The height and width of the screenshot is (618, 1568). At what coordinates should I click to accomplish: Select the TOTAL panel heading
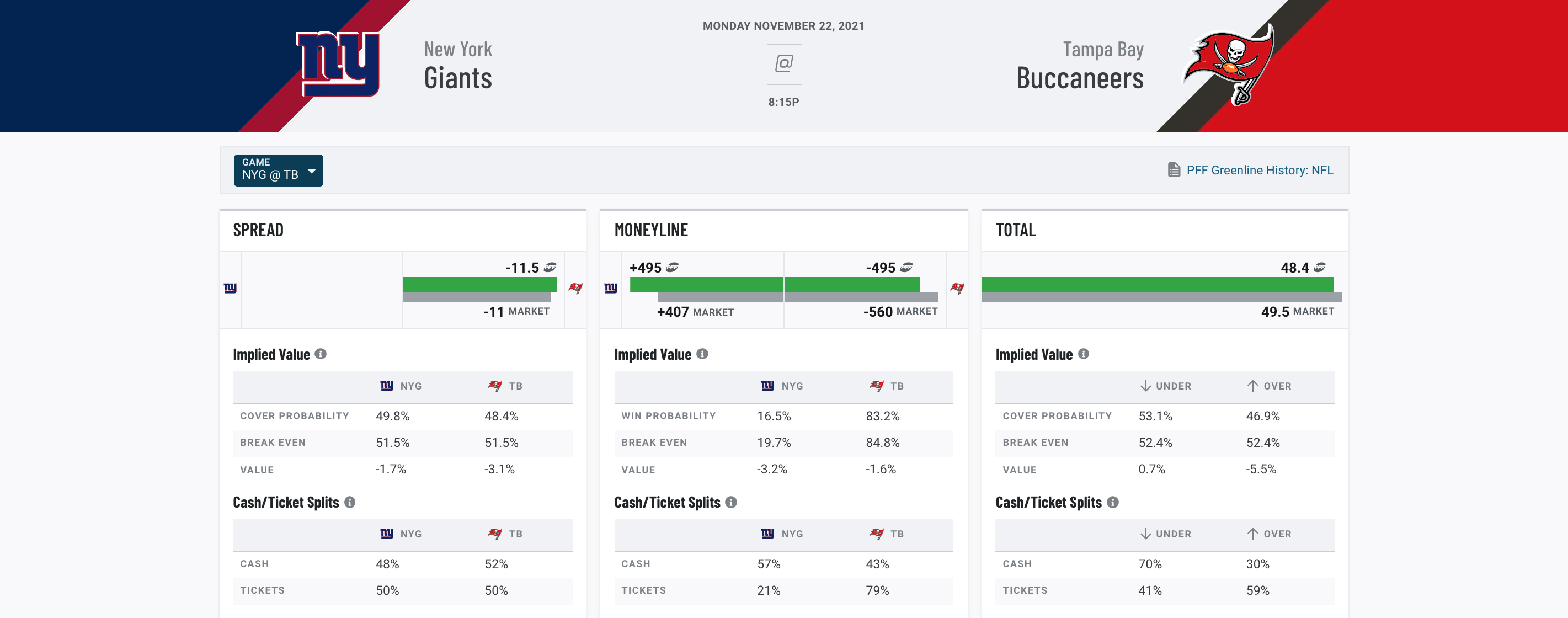click(1015, 230)
